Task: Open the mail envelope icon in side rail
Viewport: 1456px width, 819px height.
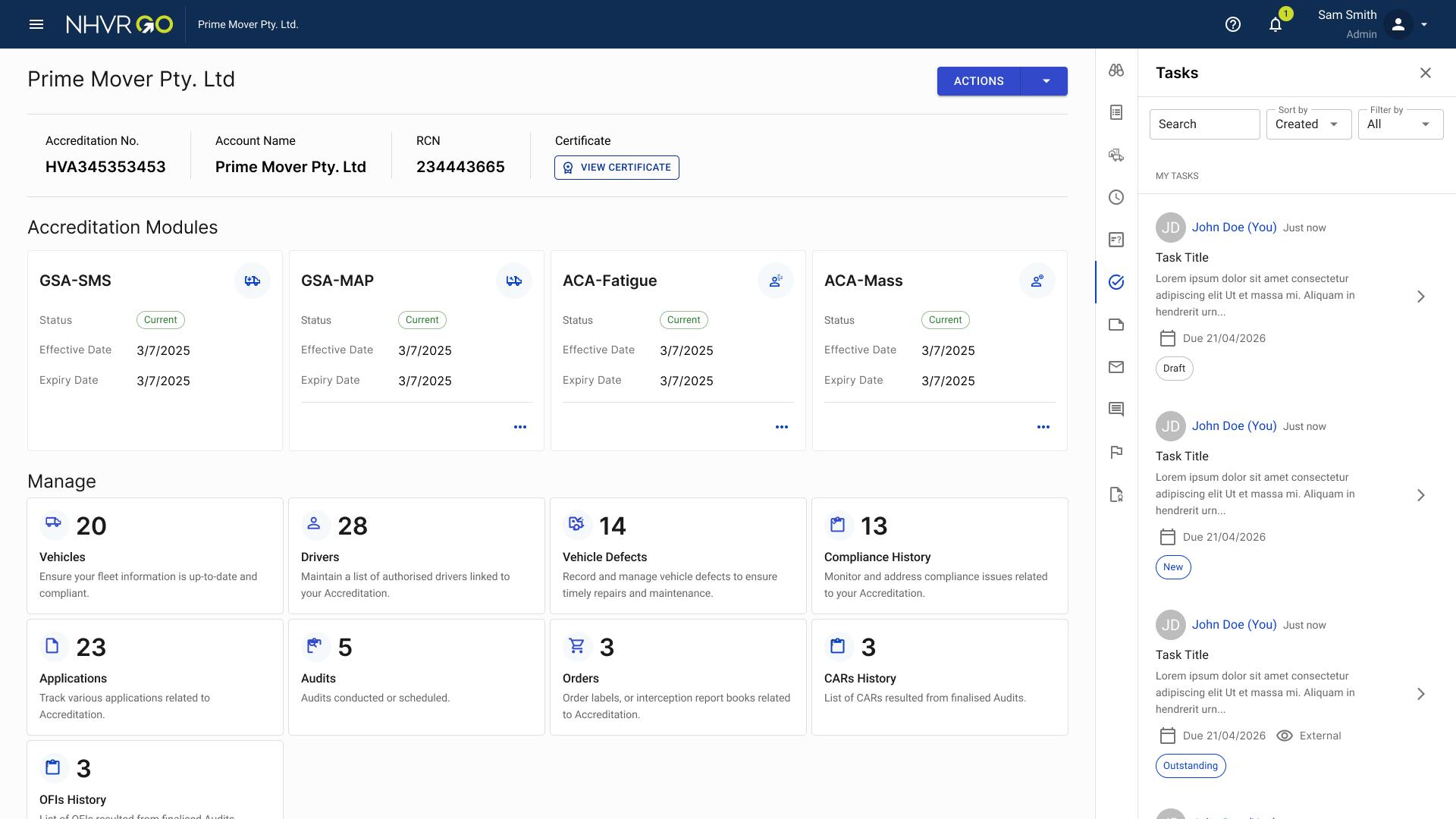Action: tap(1116, 367)
